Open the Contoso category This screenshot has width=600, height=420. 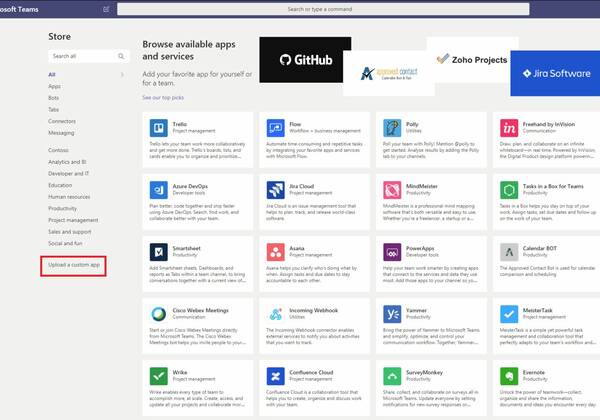click(58, 150)
